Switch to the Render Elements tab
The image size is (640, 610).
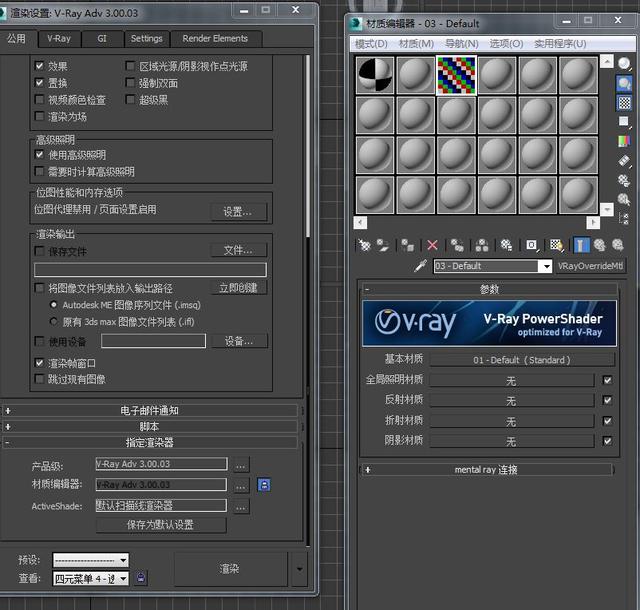coord(215,39)
